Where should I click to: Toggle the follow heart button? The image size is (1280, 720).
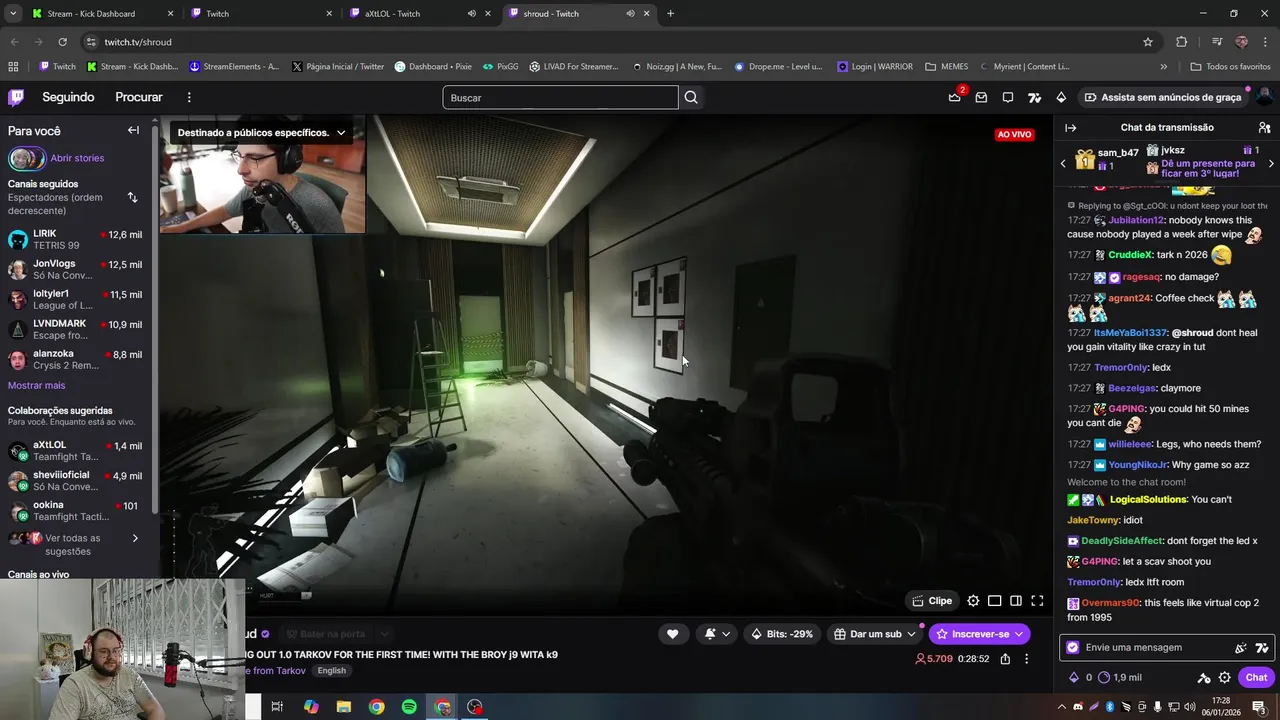(x=672, y=634)
